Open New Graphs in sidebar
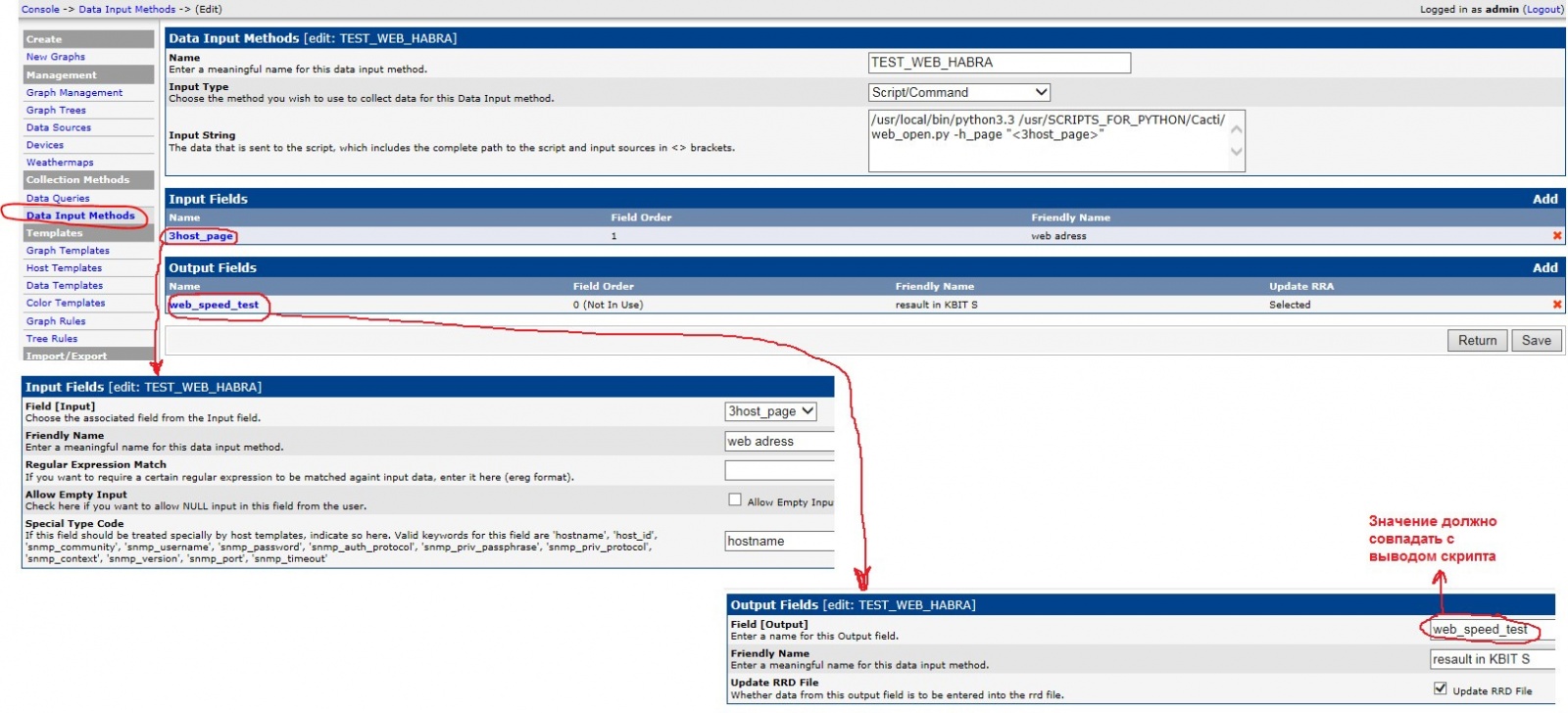Image resolution: width=1568 pixels, height=713 pixels. tap(56, 57)
